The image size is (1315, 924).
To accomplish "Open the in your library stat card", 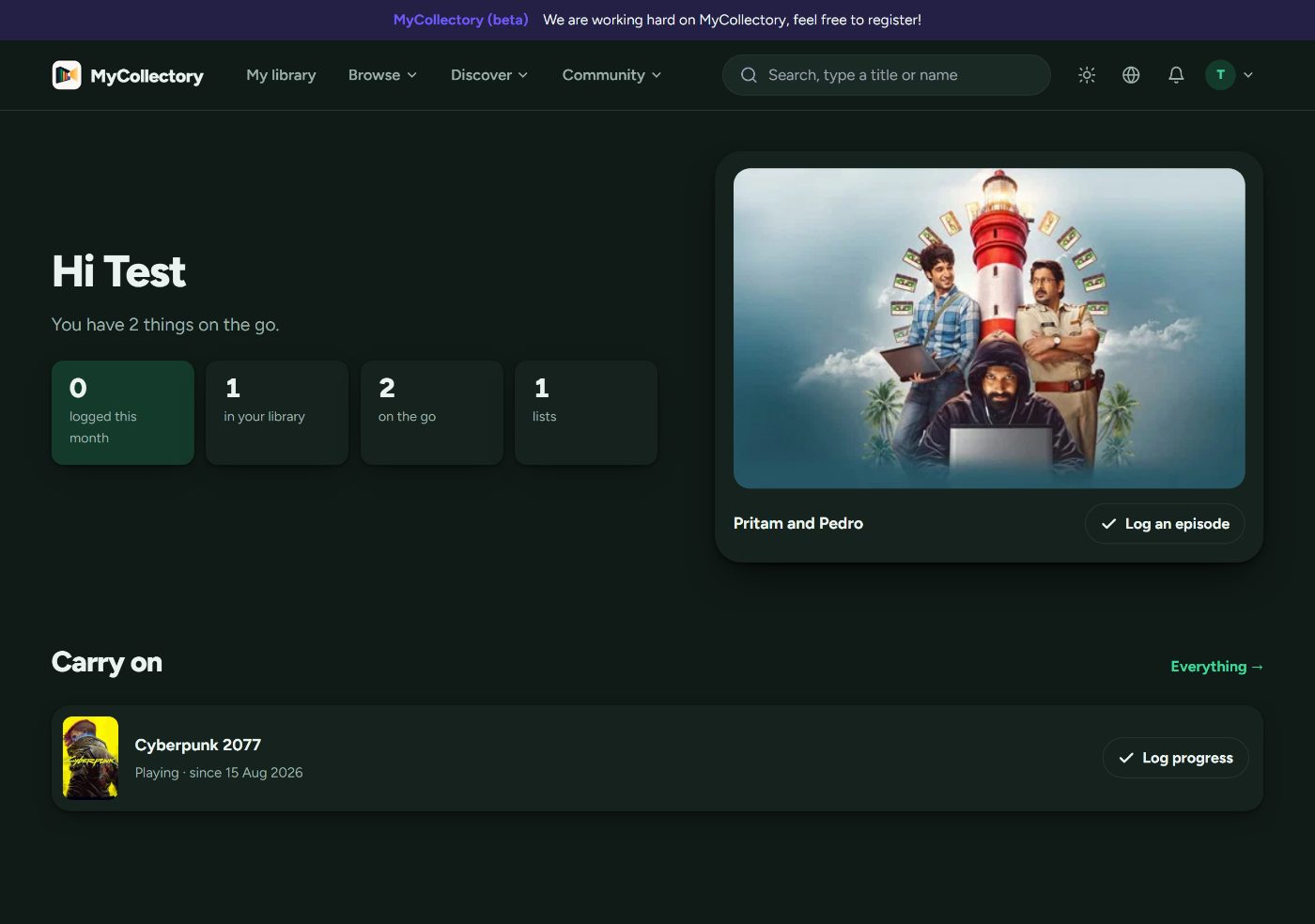I will click(277, 412).
